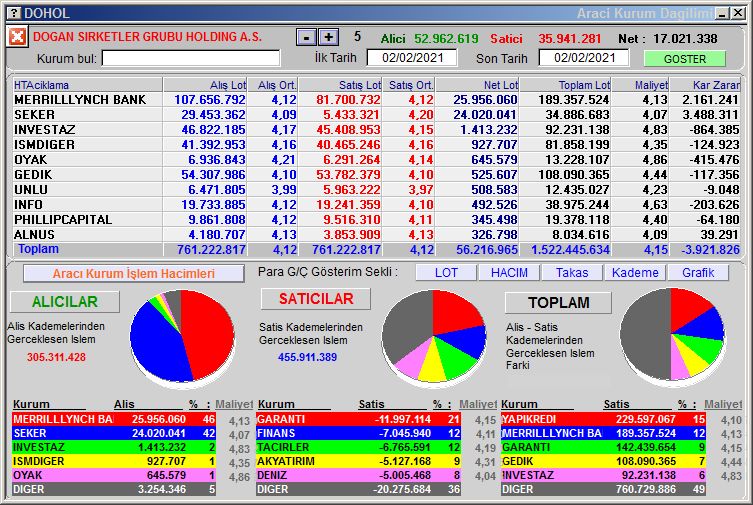Click the blue FINANS sellers legend row
The width and height of the screenshot is (753, 505).
point(359,433)
